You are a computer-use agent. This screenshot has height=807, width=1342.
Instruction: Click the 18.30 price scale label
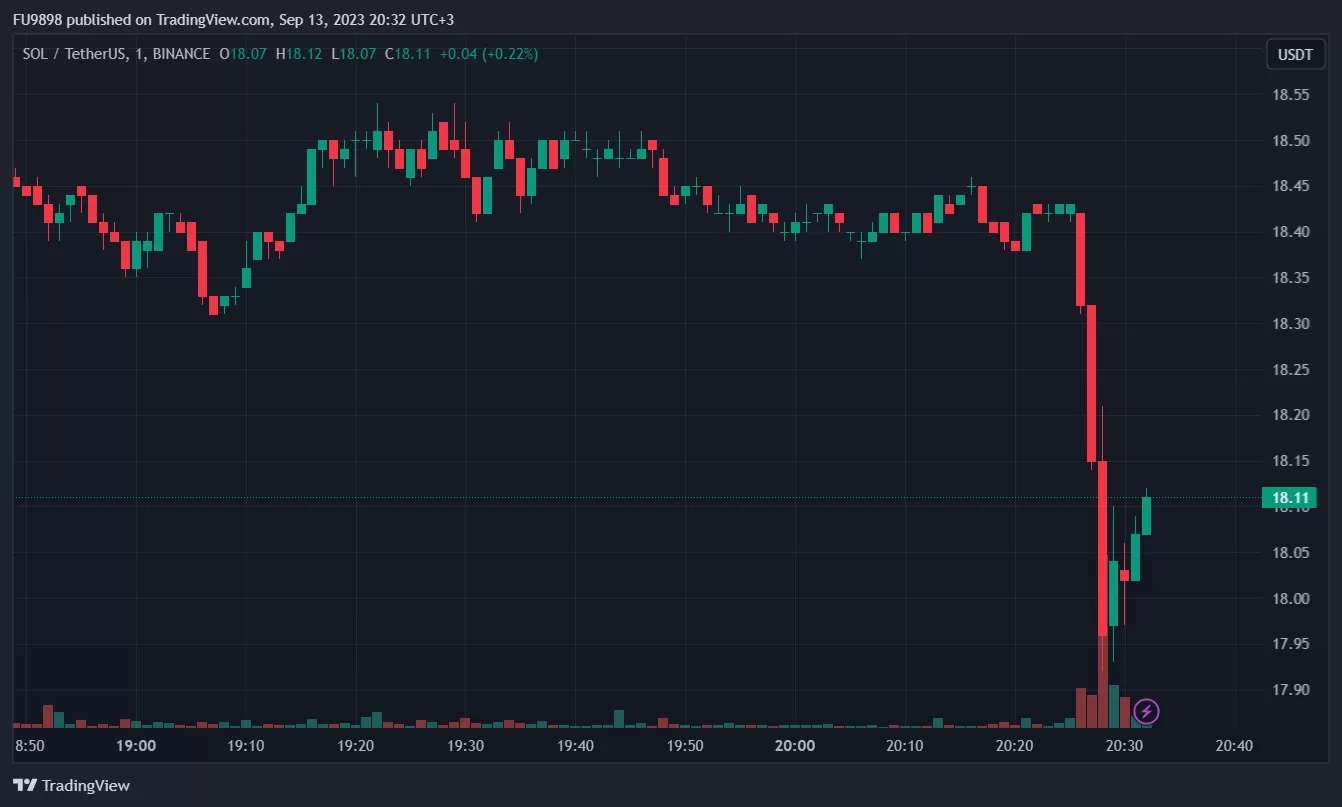coord(1290,324)
